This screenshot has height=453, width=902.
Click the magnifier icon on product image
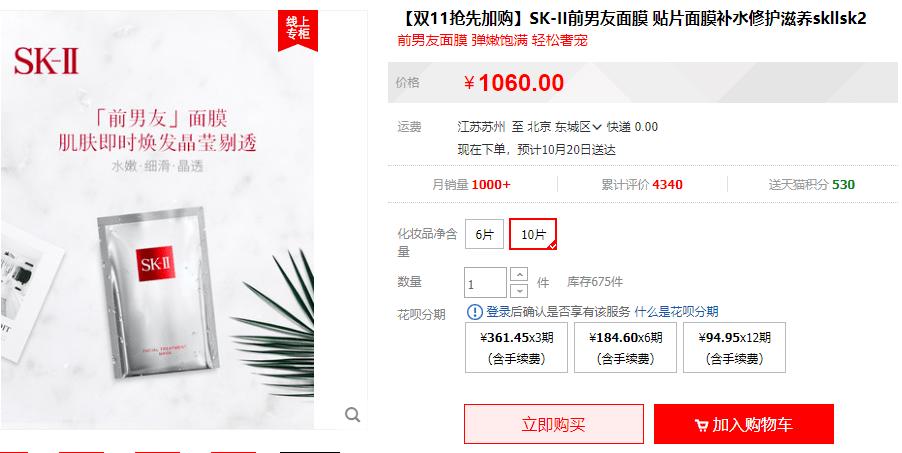pos(352,414)
